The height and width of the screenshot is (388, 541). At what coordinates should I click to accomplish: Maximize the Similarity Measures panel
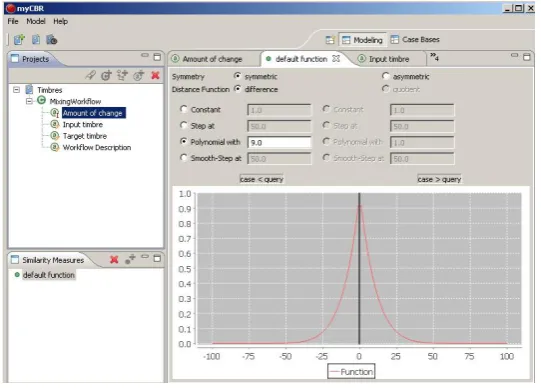157,258
